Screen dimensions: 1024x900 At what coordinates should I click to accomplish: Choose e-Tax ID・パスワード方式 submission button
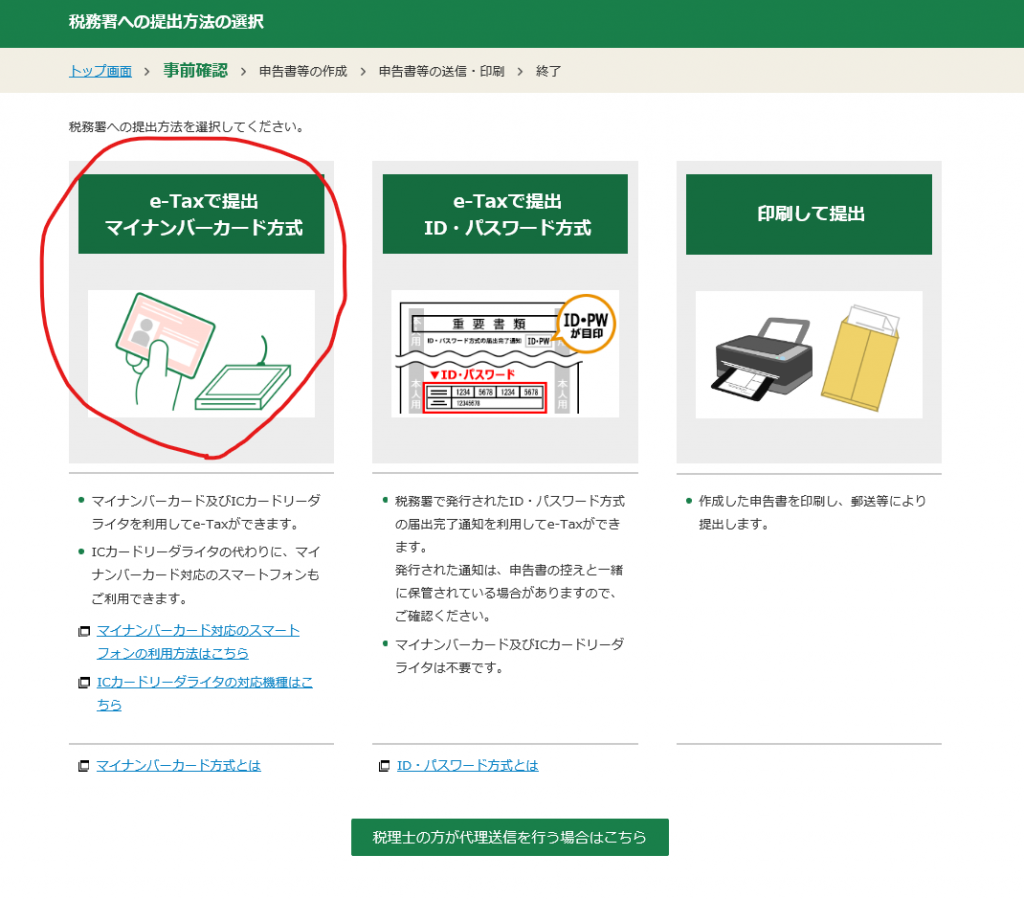(x=505, y=214)
